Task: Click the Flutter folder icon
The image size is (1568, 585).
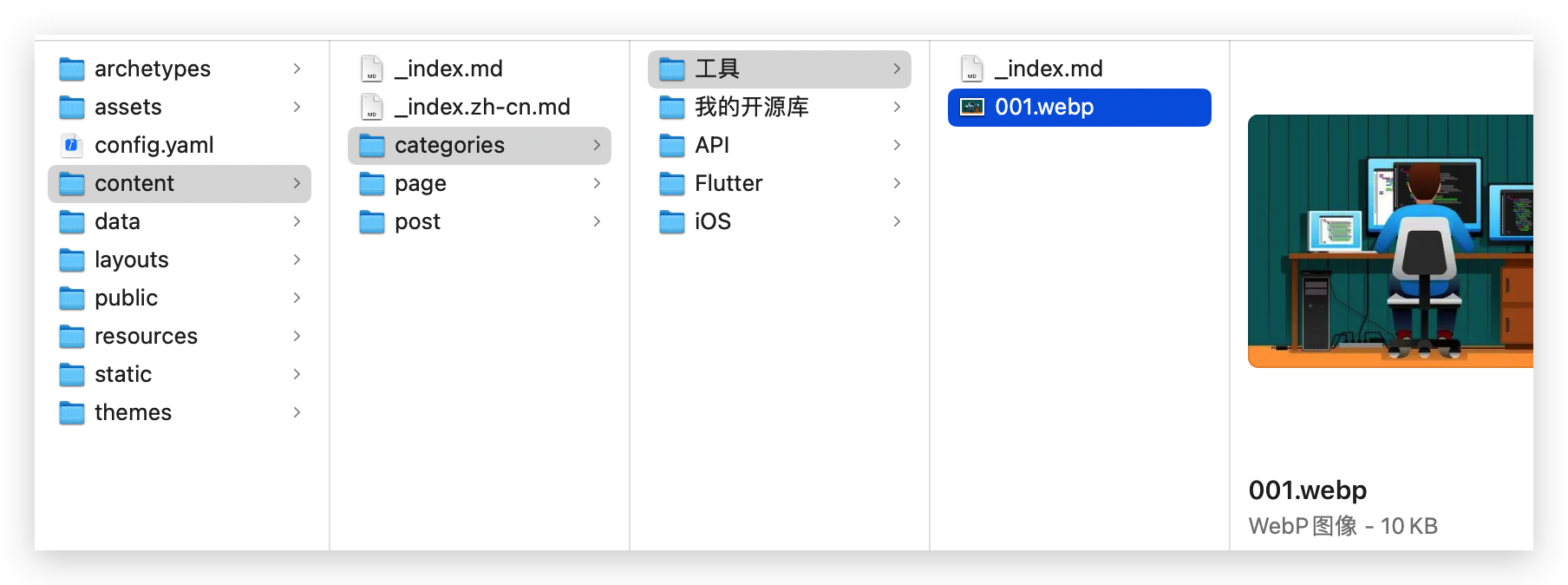Action: [x=672, y=183]
